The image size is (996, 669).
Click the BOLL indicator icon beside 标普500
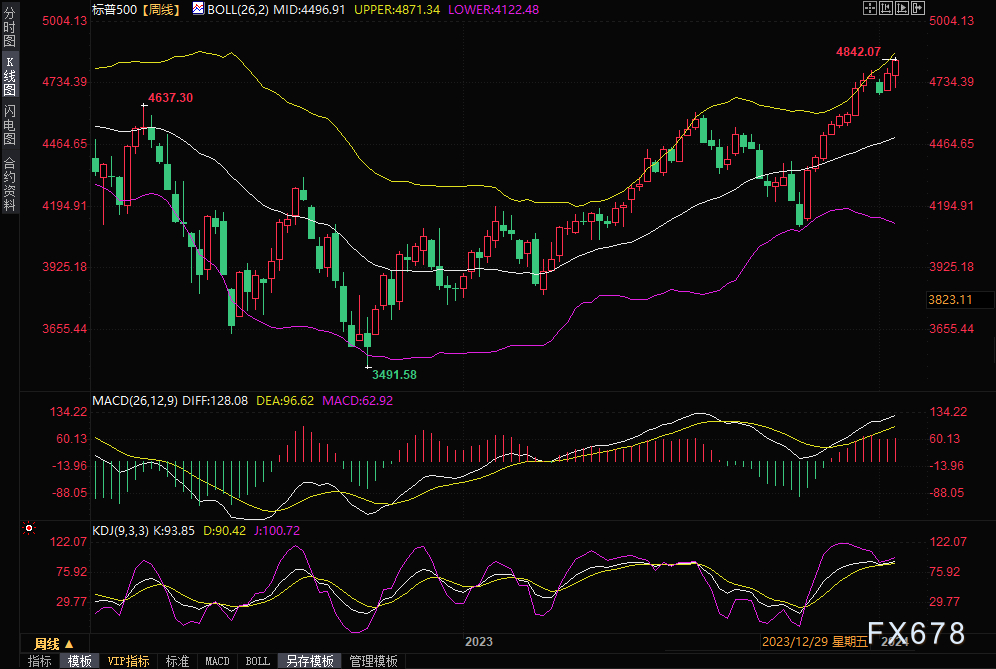pos(198,9)
